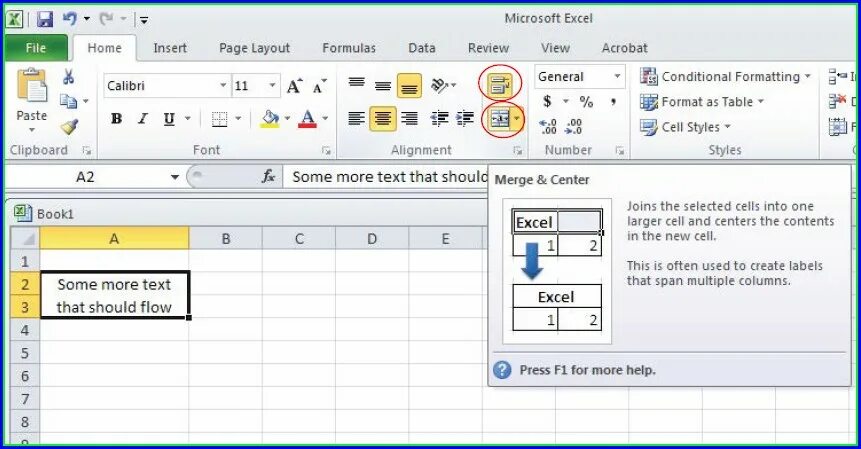Click the Redo arrow icon
861x449 pixels.
click(x=107, y=19)
